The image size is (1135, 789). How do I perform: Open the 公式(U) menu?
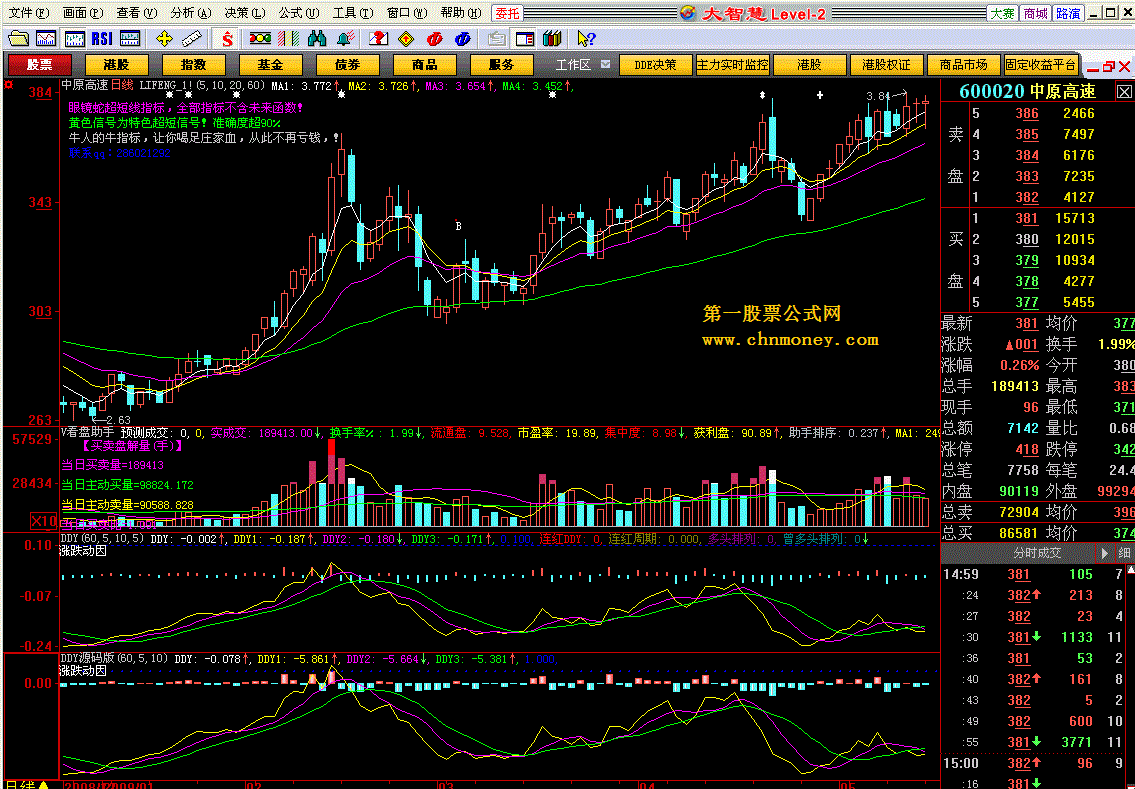[x=298, y=13]
